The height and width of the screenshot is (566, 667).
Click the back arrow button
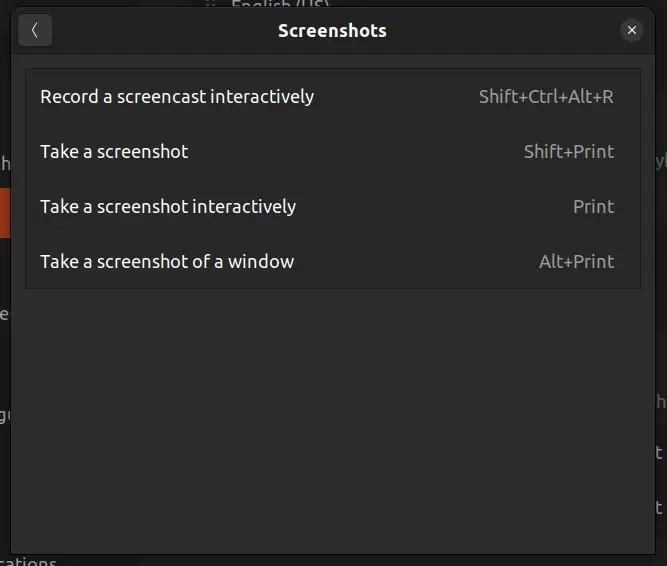pyautogui.click(x=35, y=30)
